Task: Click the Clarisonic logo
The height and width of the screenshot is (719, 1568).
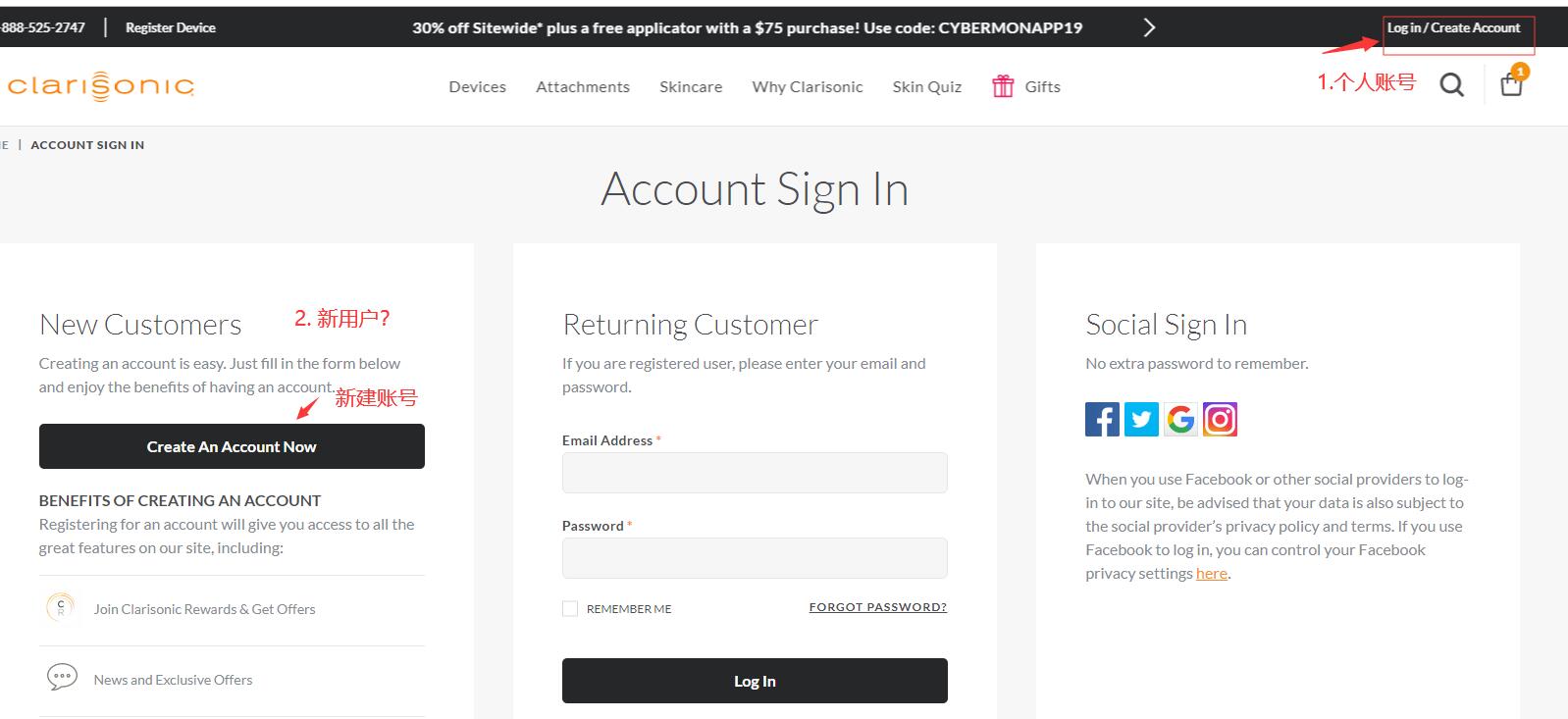Action: tap(100, 86)
